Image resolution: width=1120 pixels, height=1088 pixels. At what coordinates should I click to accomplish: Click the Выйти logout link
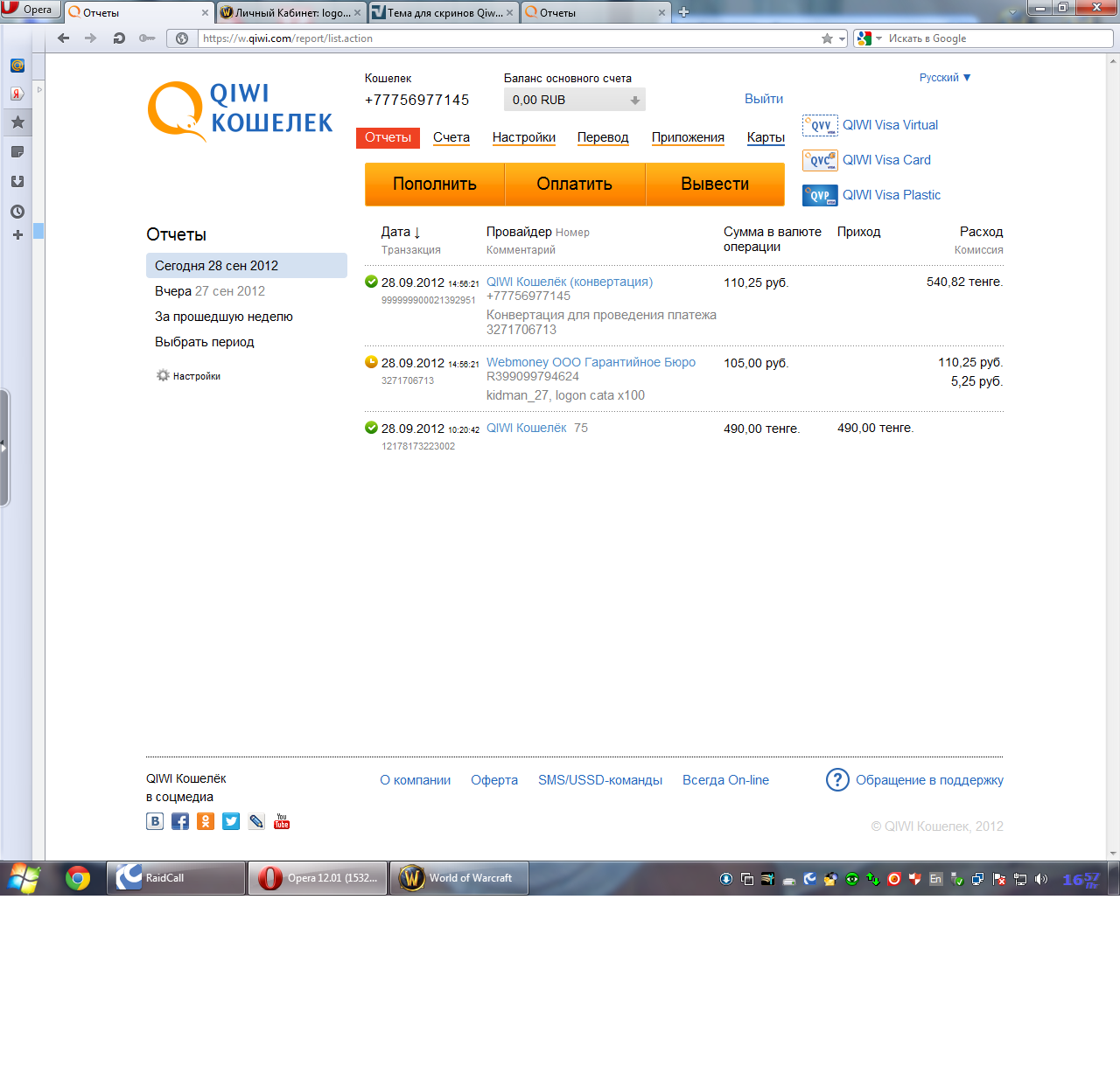pos(764,99)
